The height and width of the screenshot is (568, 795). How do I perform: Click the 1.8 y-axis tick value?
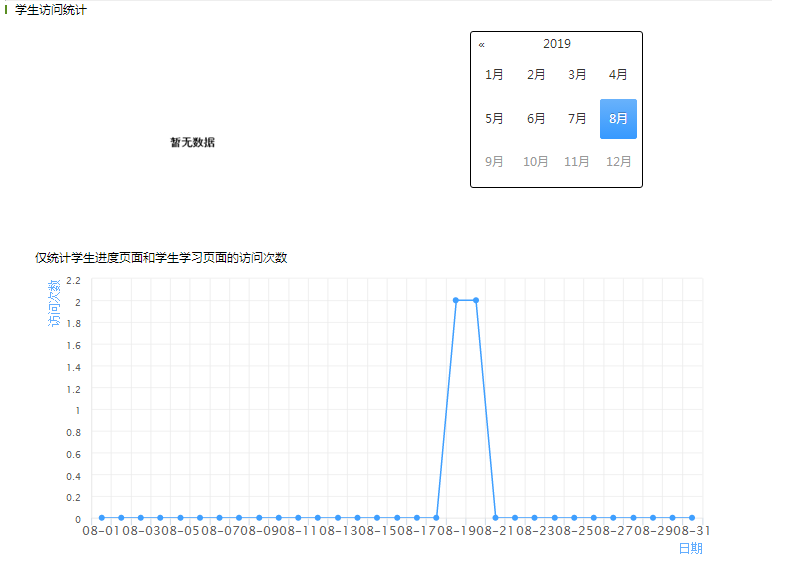tap(74, 324)
